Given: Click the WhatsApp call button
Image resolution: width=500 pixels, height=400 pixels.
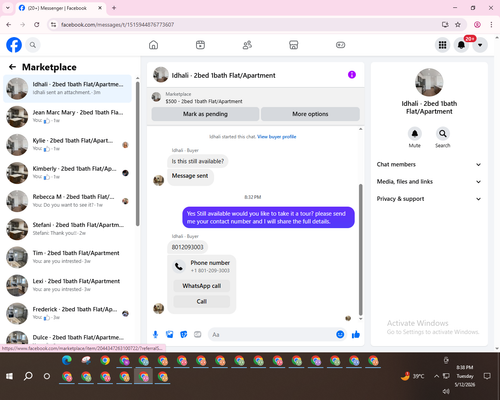Looking at the screenshot, I should pyautogui.click(x=202, y=286).
